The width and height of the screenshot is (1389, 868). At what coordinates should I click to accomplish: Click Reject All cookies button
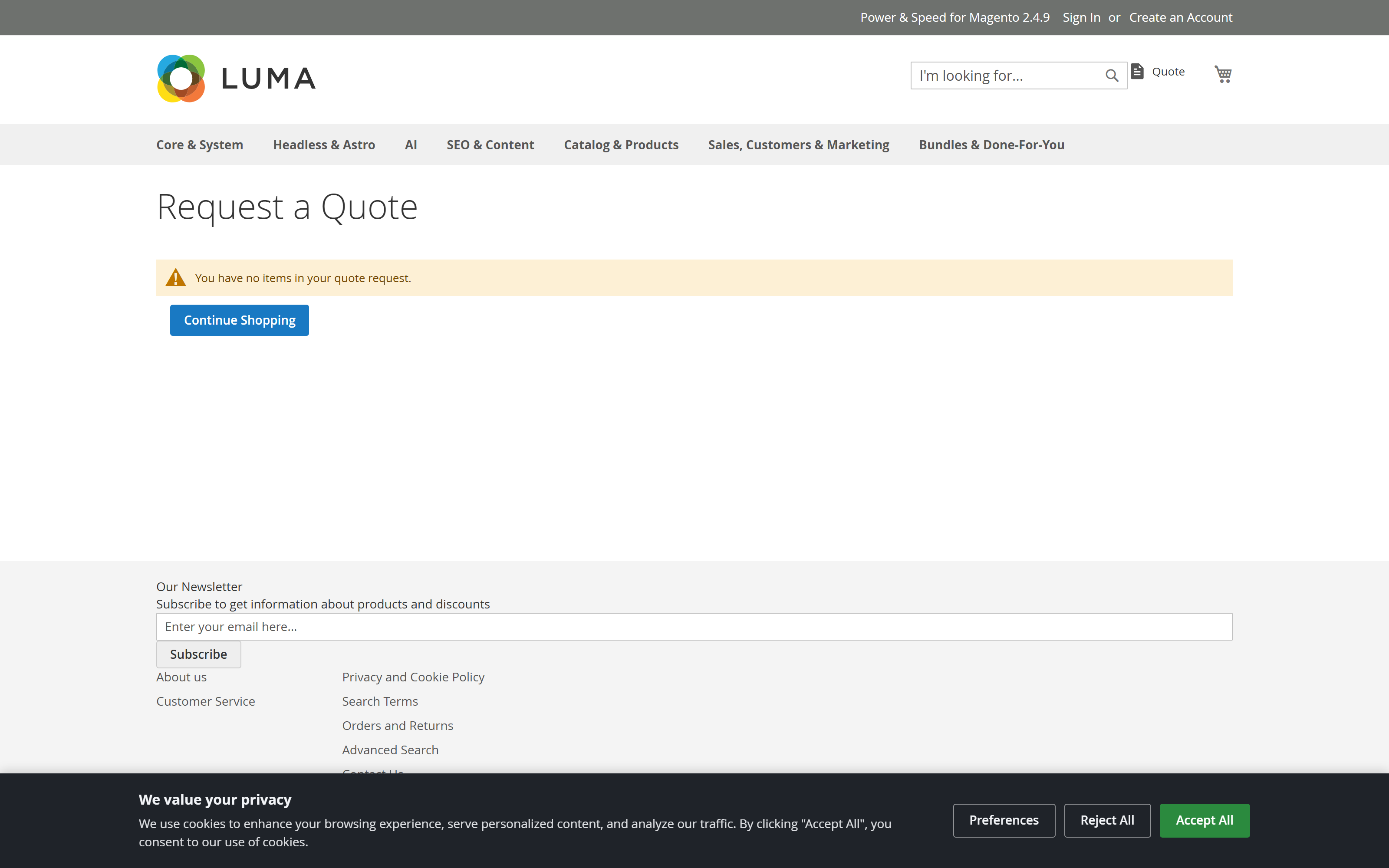pyautogui.click(x=1107, y=820)
